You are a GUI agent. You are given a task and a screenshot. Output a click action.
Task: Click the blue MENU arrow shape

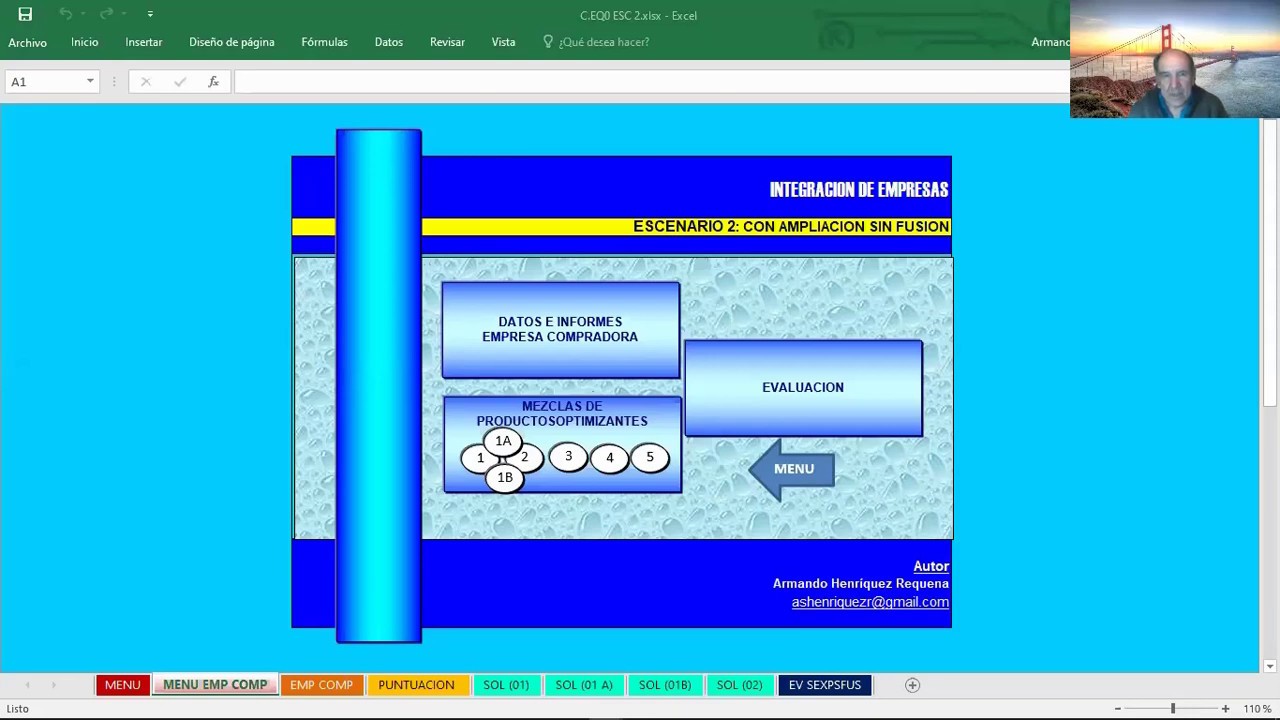pos(791,469)
